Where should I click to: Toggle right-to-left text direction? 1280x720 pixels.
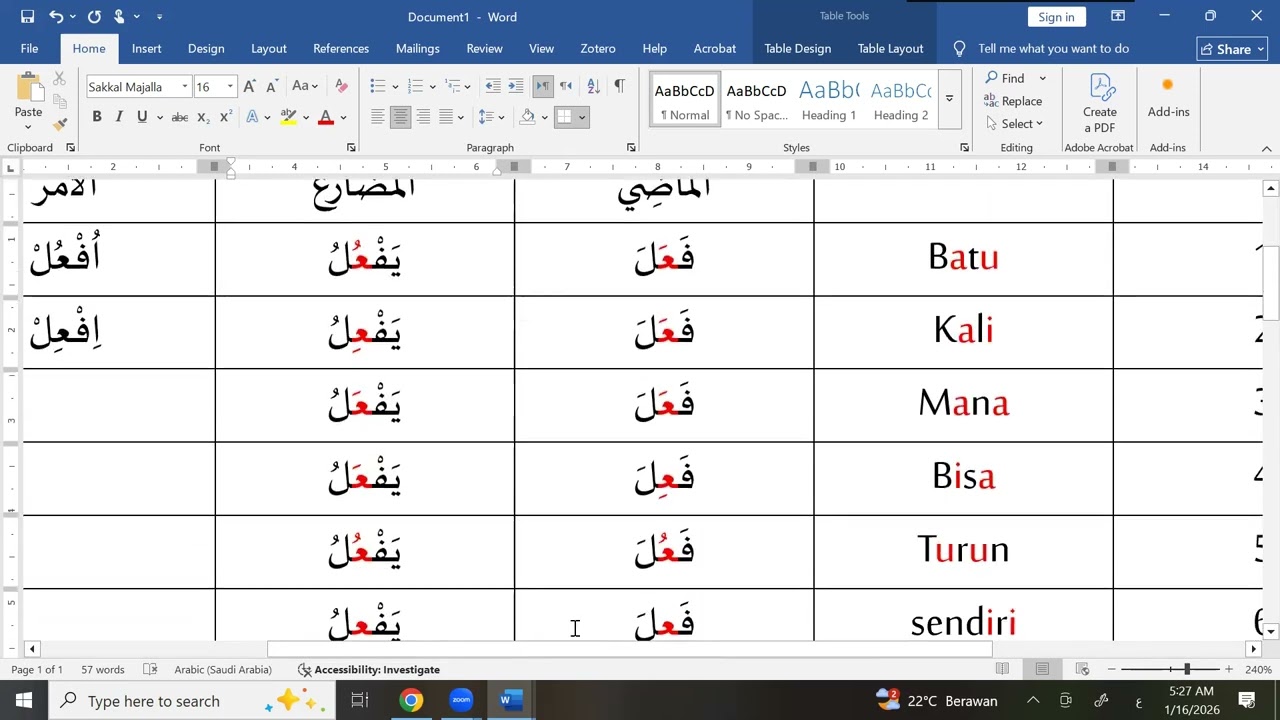click(x=566, y=86)
